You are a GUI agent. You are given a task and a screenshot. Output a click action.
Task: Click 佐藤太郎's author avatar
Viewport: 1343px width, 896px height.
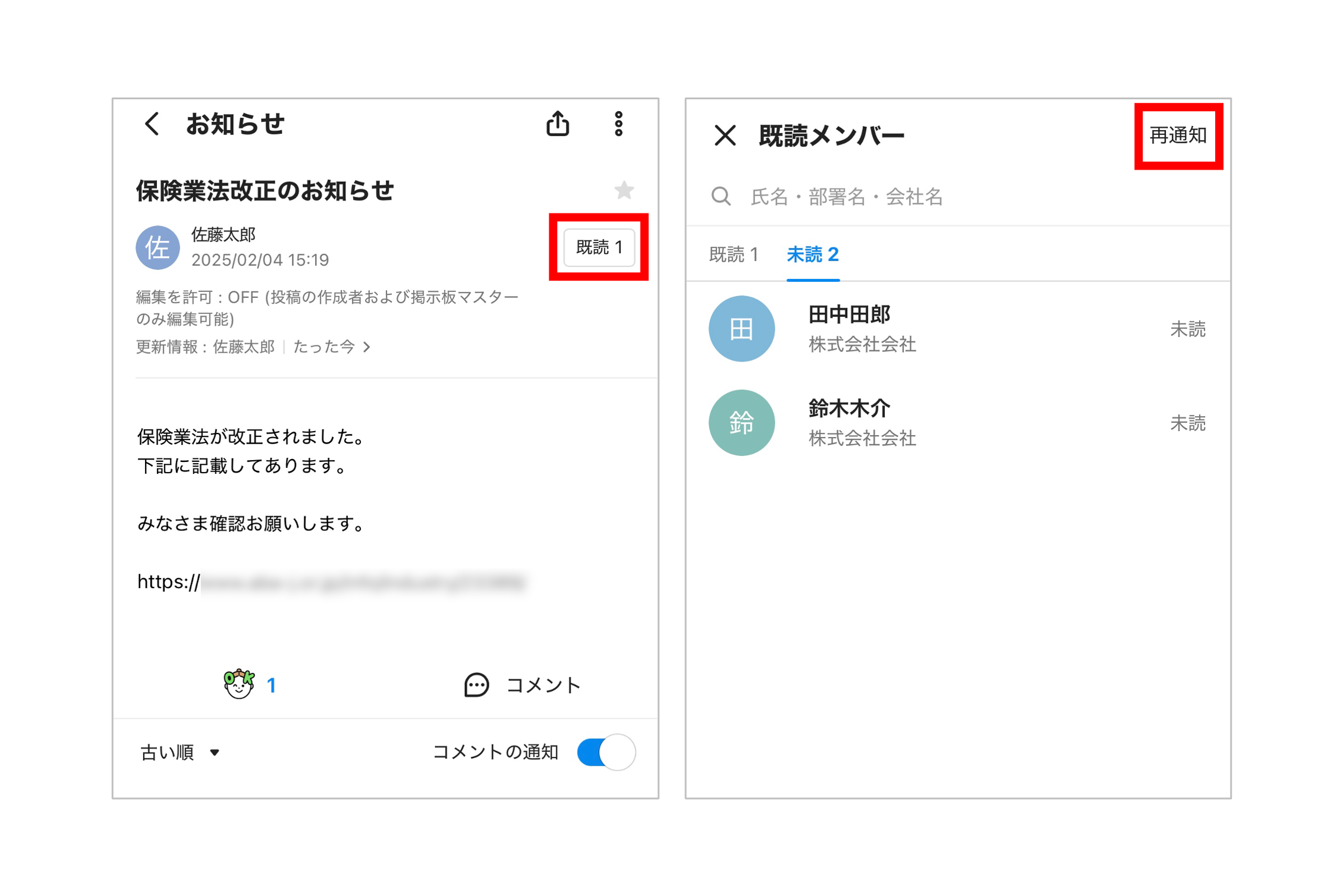(158, 247)
